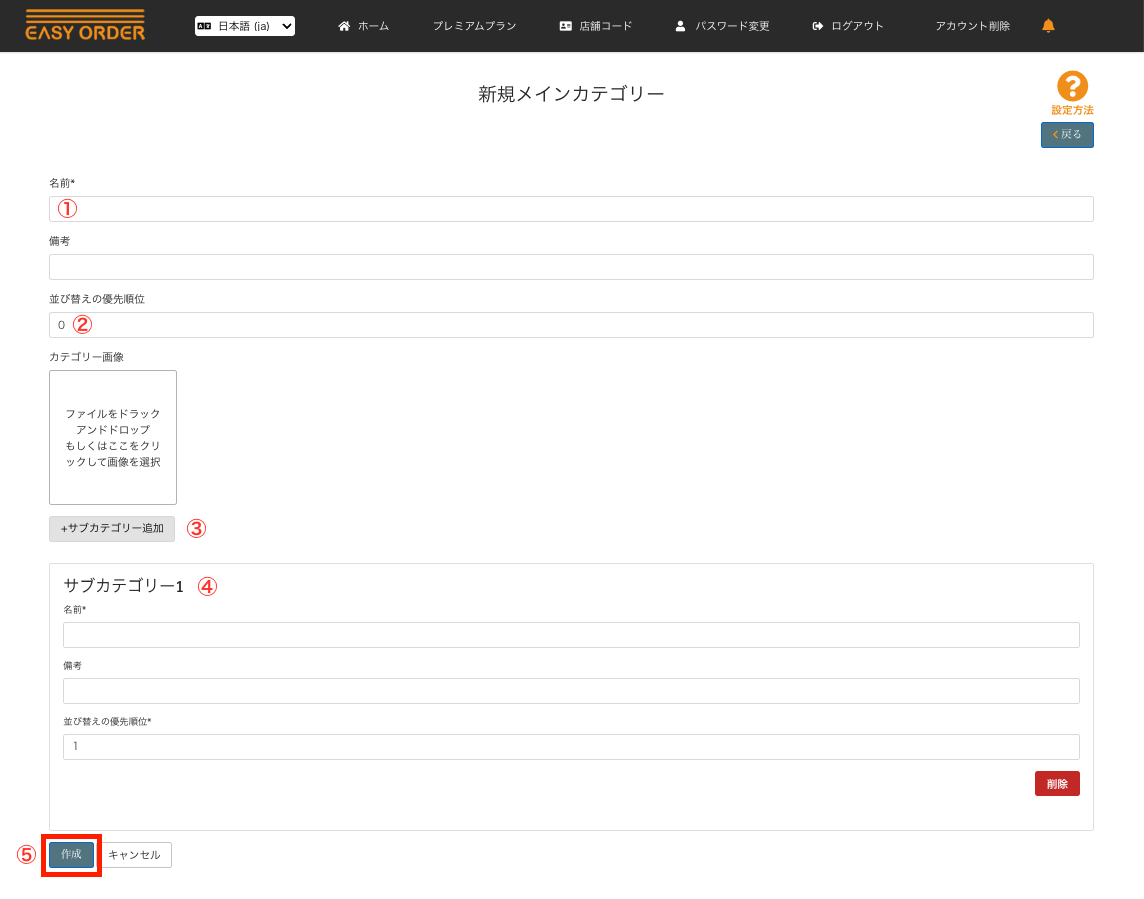Open the 設定方法 help link

1072,110
